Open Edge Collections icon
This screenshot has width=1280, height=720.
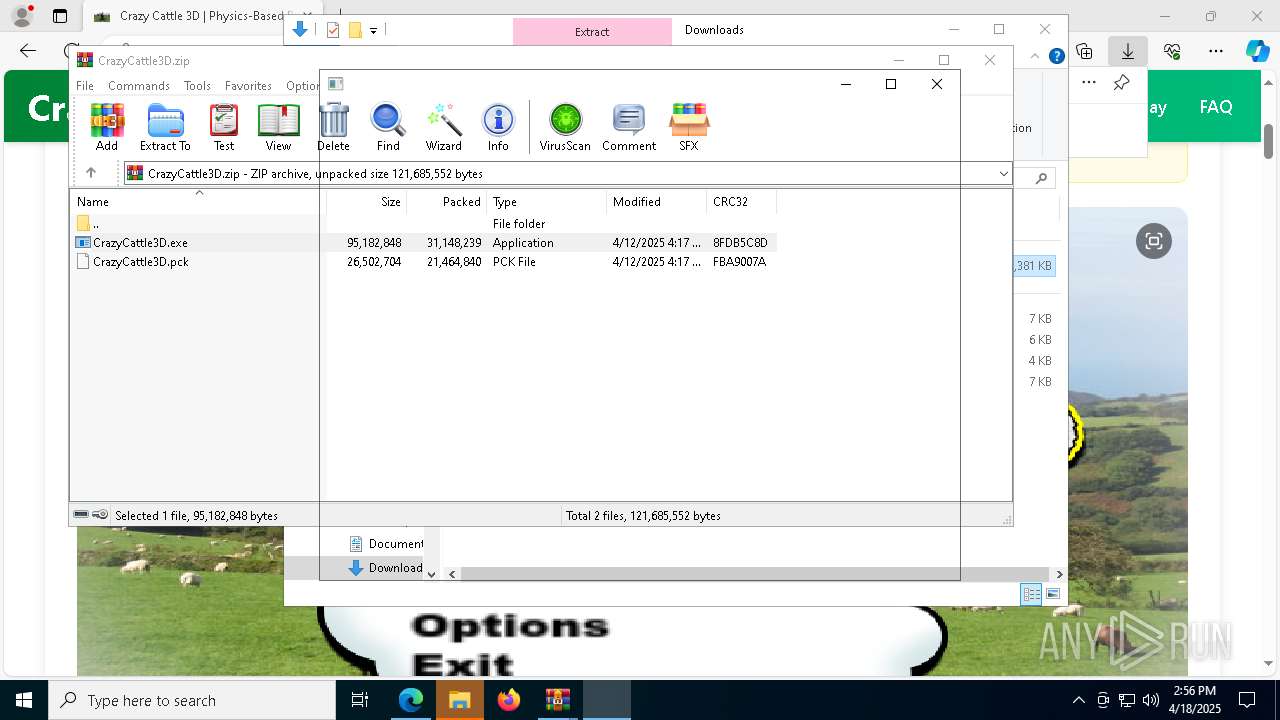tap(1084, 50)
